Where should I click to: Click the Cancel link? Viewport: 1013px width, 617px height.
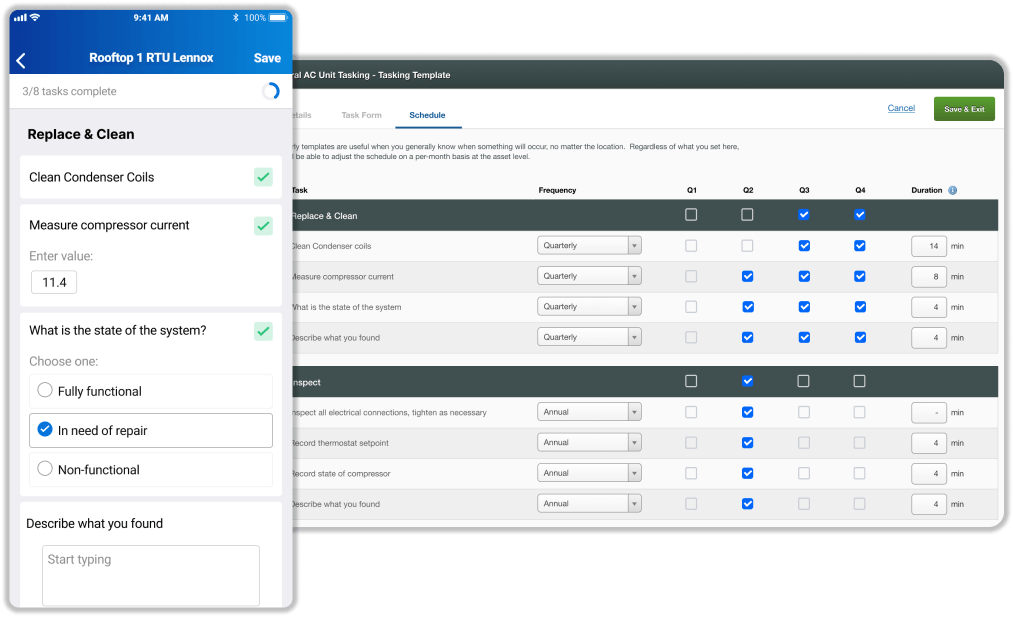coord(900,108)
